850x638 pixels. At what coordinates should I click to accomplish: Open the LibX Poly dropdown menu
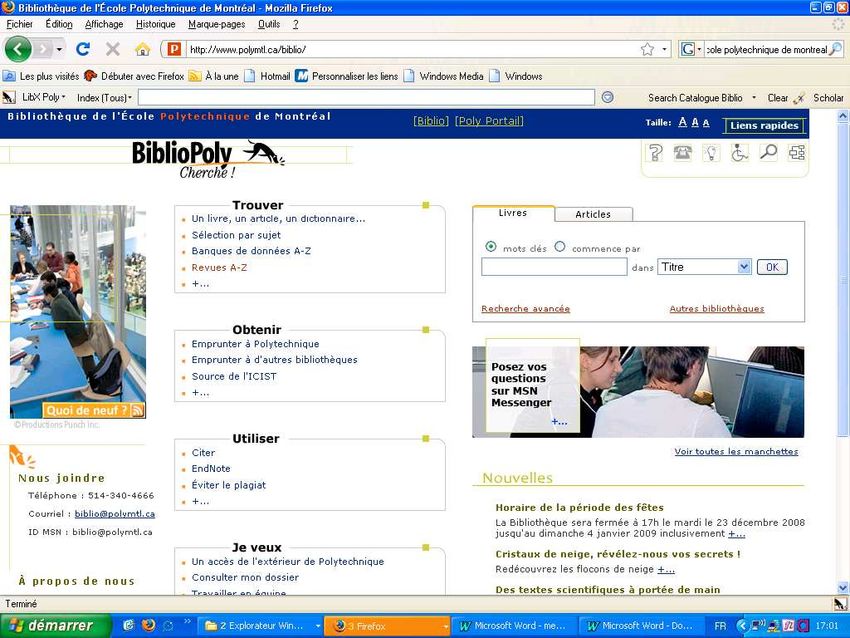tap(42, 98)
